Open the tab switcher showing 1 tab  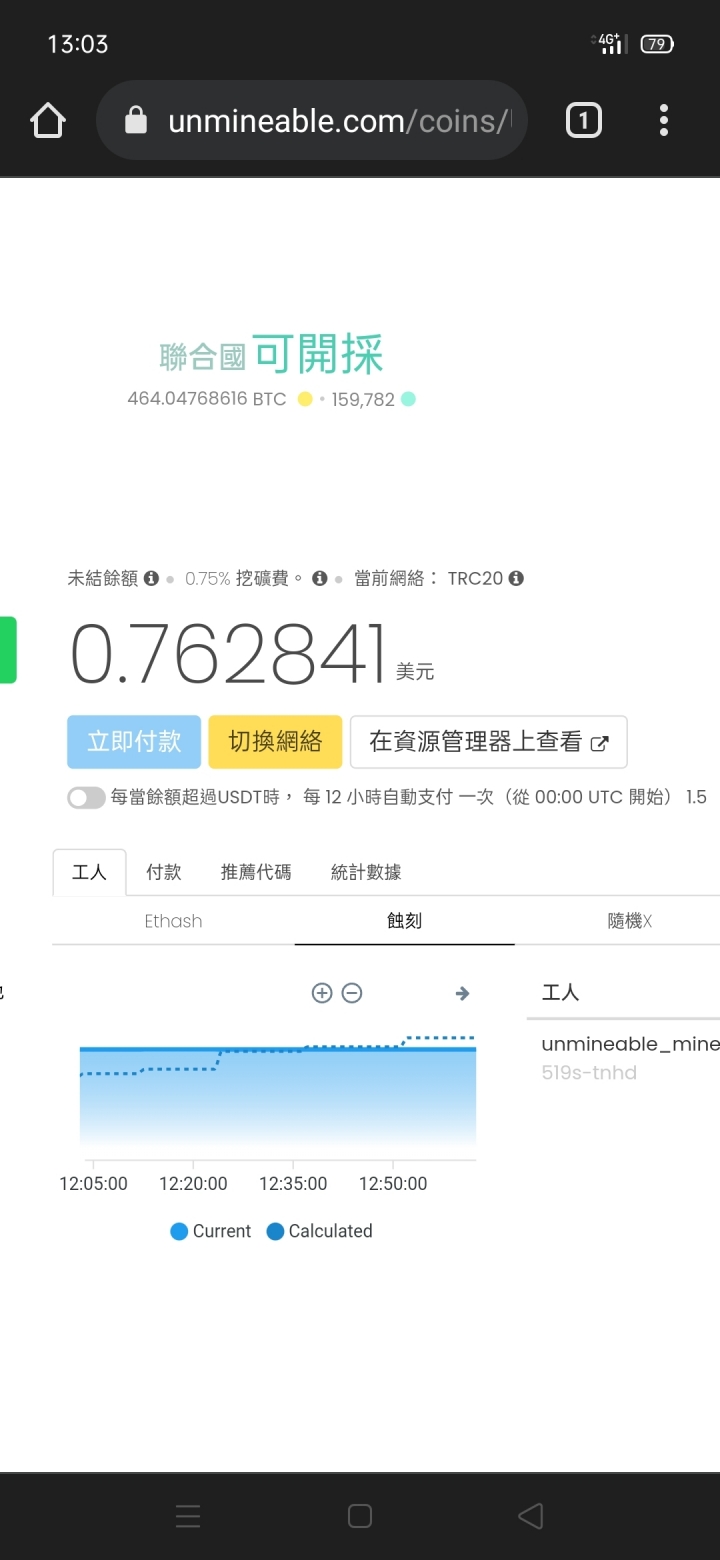click(584, 121)
